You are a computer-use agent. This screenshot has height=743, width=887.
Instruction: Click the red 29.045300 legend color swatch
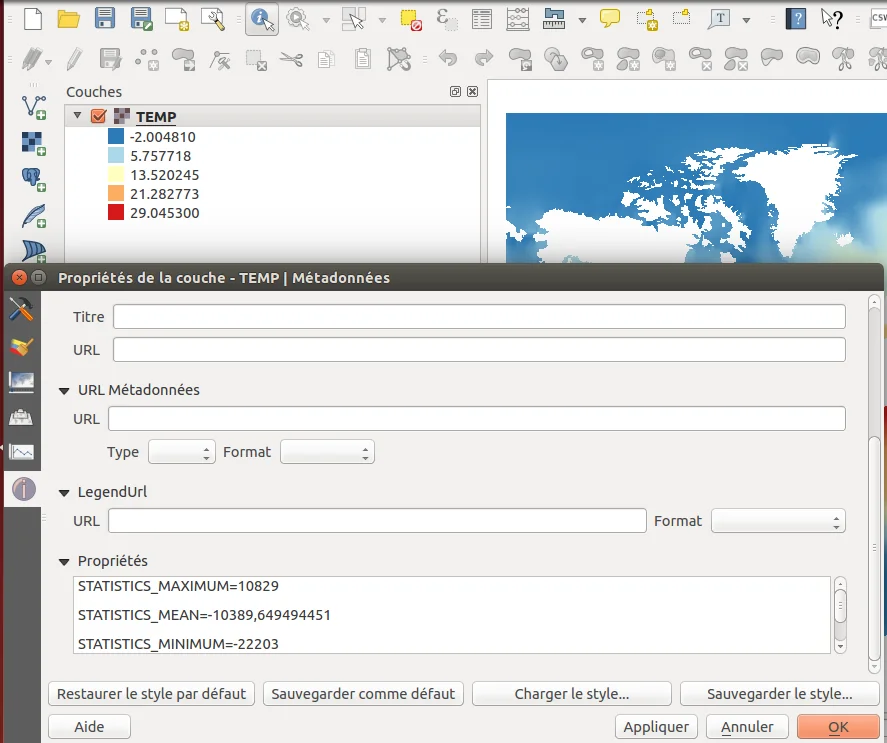116,213
